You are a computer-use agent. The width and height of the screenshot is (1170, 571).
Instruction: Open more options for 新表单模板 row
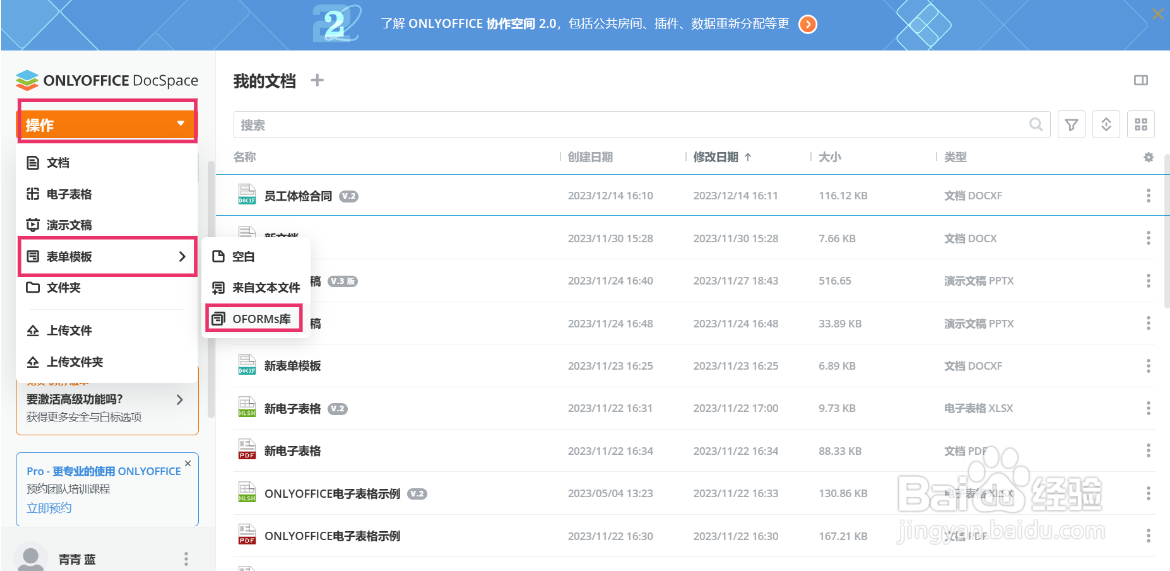pos(1148,366)
